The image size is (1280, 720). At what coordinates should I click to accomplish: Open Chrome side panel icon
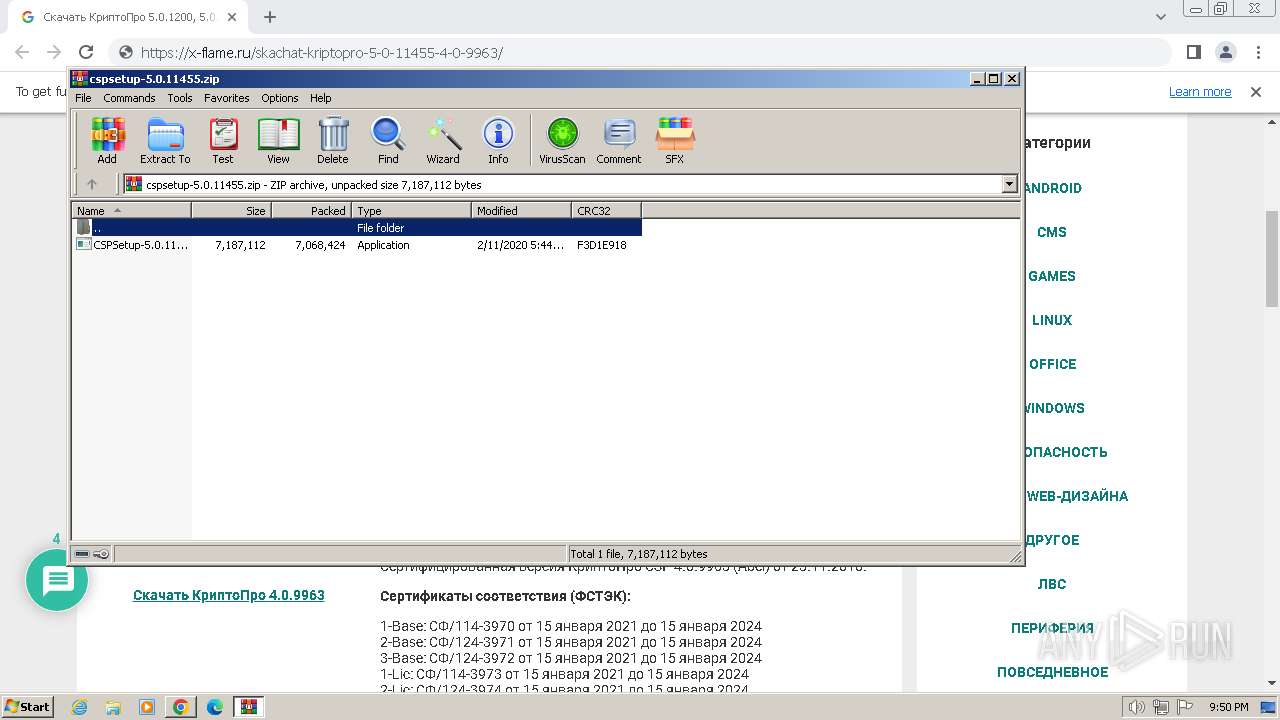click(x=1193, y=52)
